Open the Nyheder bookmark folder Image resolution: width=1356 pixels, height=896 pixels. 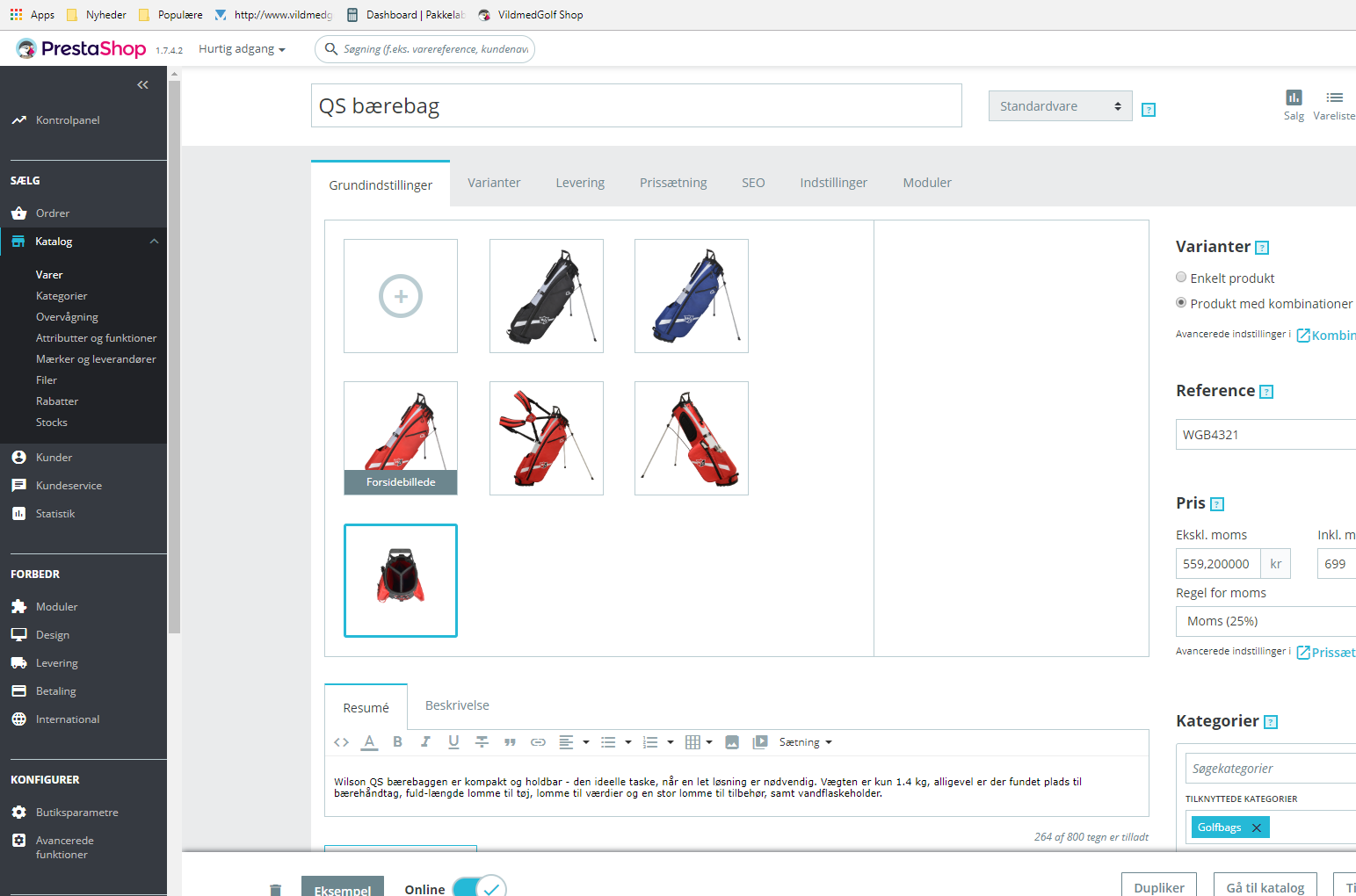pos(97,15)
